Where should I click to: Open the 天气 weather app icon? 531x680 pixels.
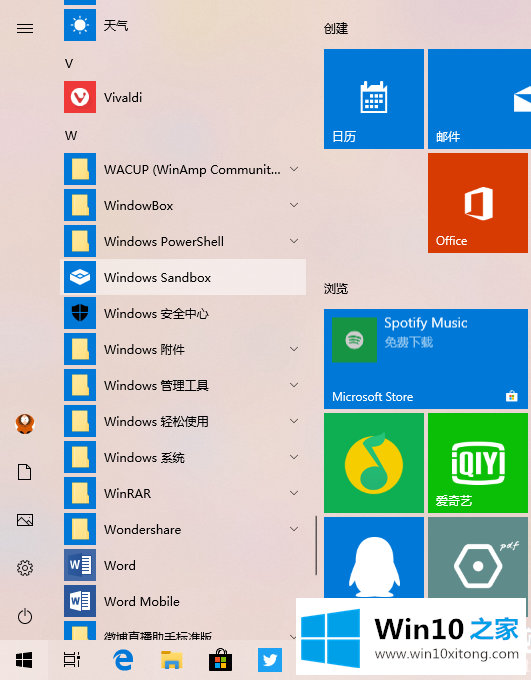[80, 25]
